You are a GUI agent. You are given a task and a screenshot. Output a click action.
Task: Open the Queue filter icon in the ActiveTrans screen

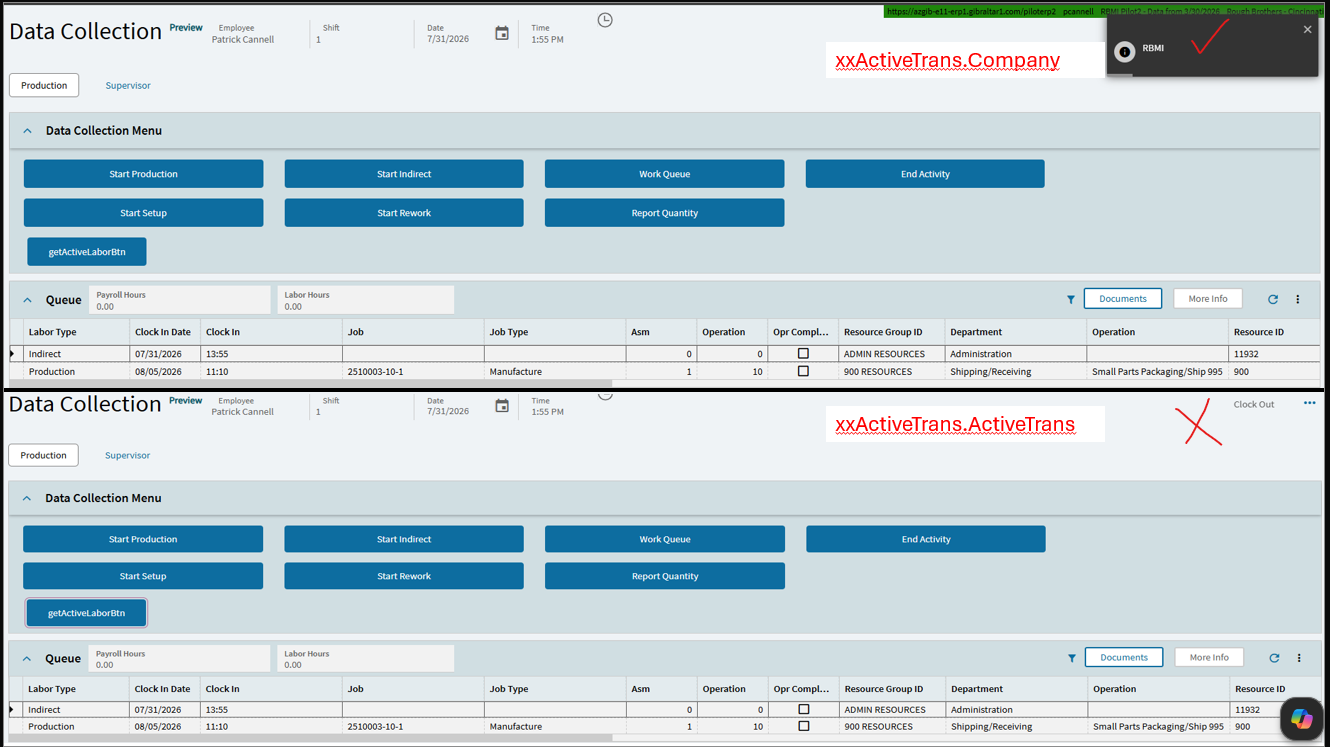point(1072,658)
